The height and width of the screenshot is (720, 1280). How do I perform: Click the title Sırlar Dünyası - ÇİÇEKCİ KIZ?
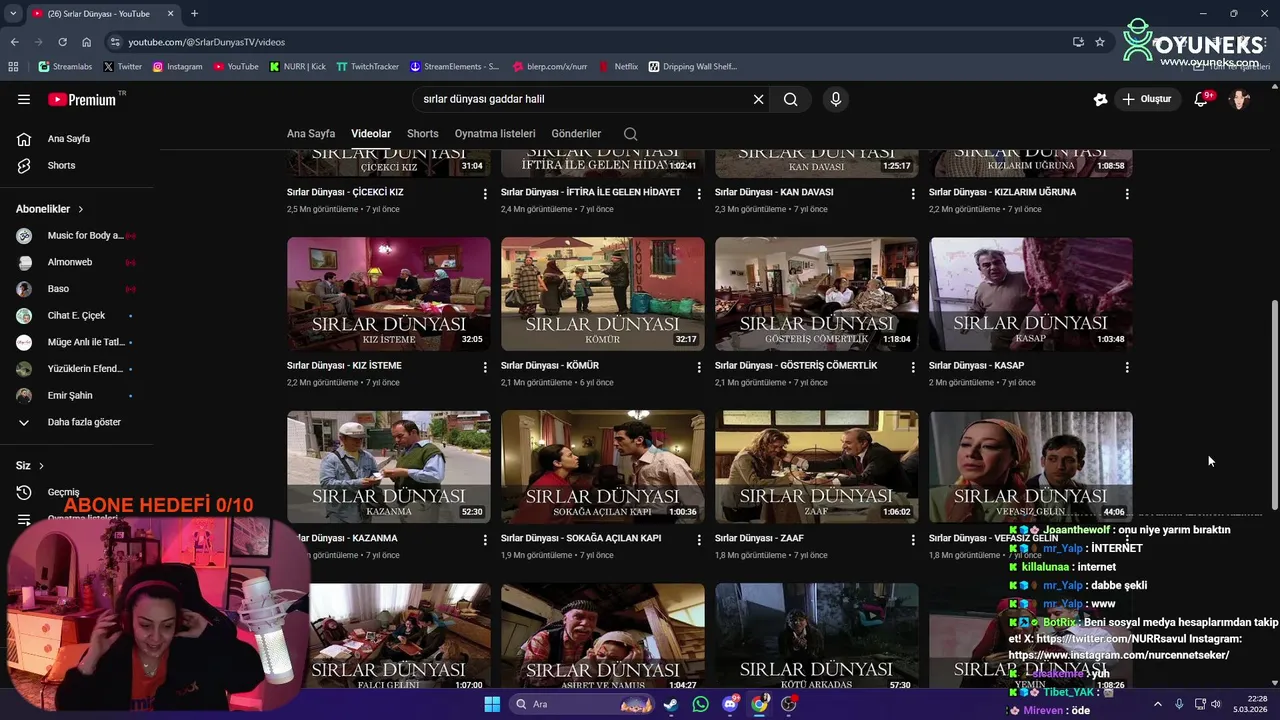[x=345, y=192]
